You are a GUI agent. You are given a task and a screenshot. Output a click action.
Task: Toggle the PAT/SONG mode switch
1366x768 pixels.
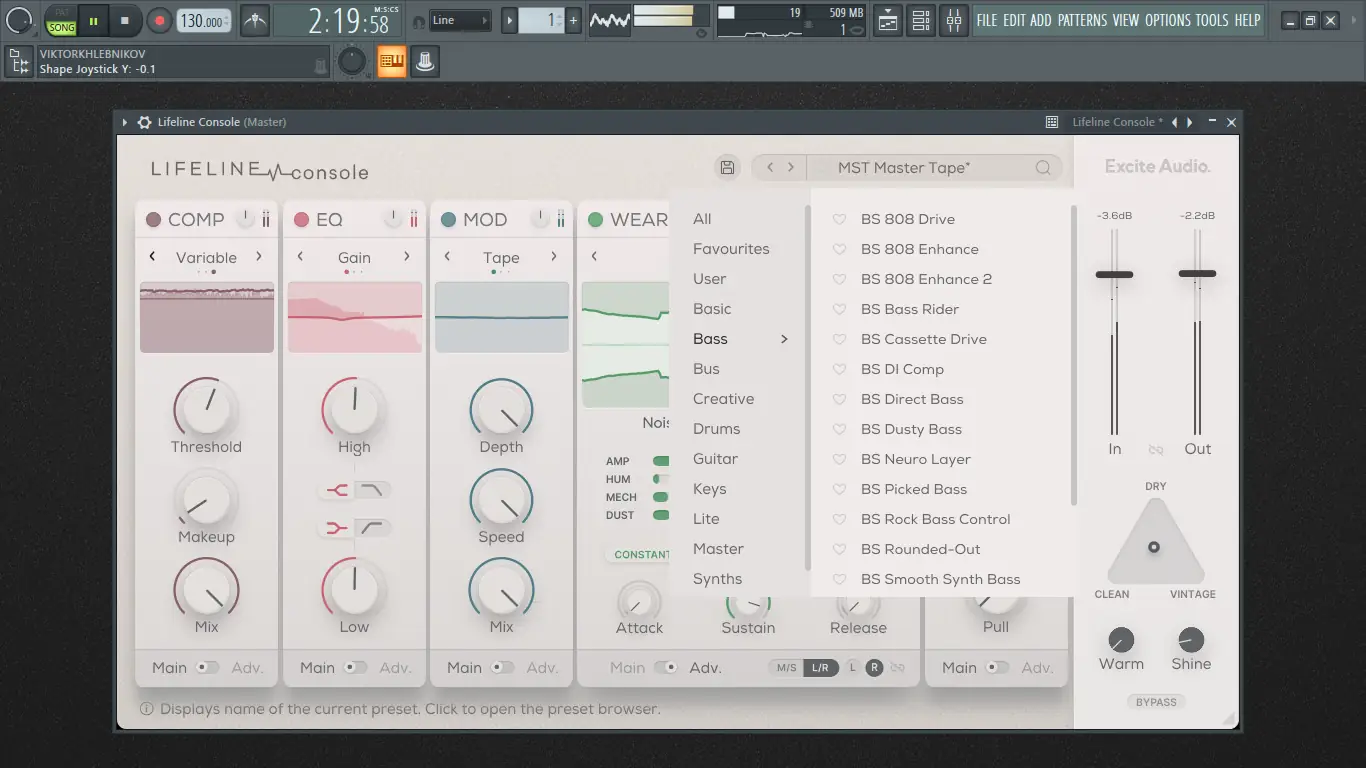(x=61, y=20)
